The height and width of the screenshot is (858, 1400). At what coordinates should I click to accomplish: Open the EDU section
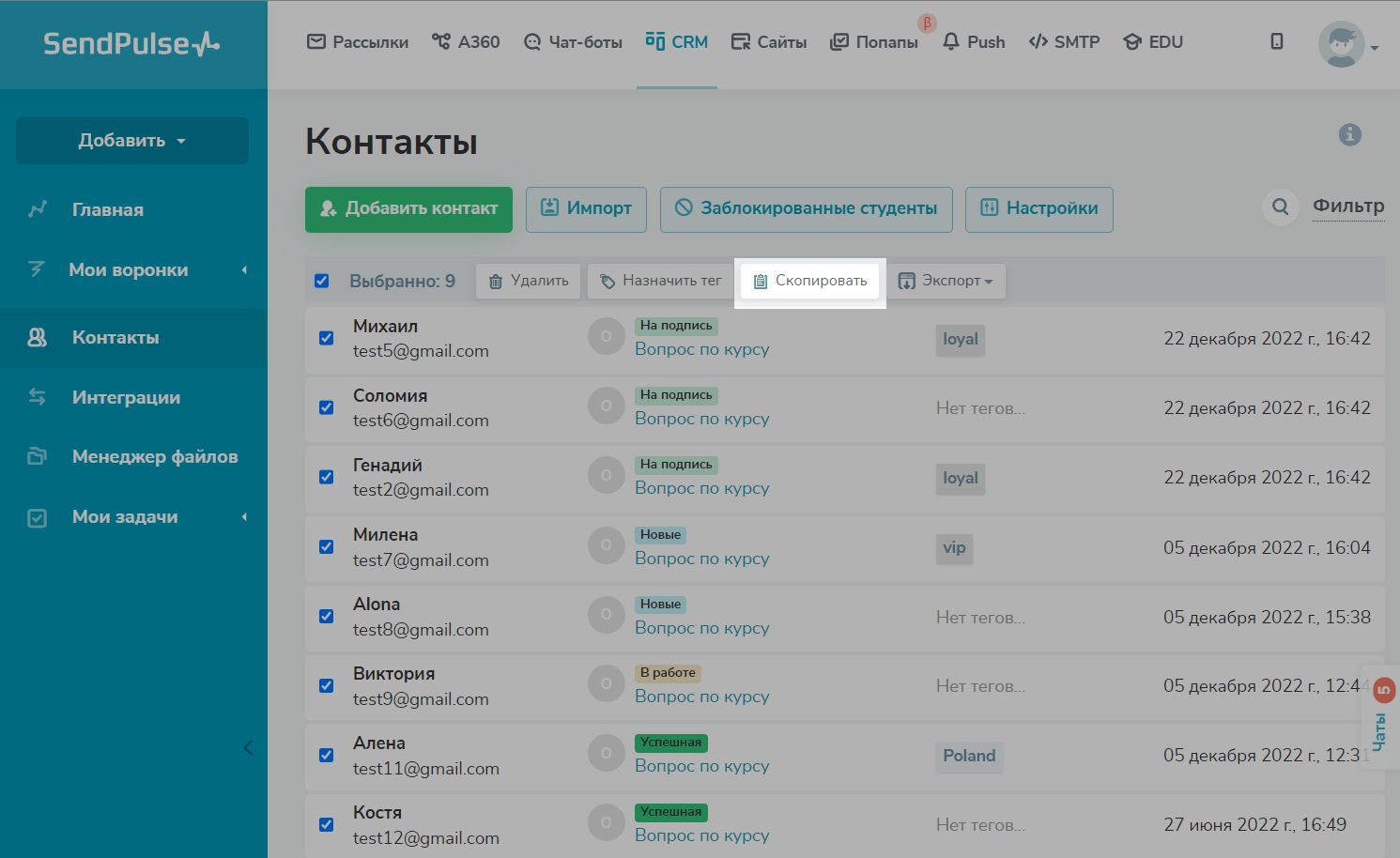(1153, 42)
